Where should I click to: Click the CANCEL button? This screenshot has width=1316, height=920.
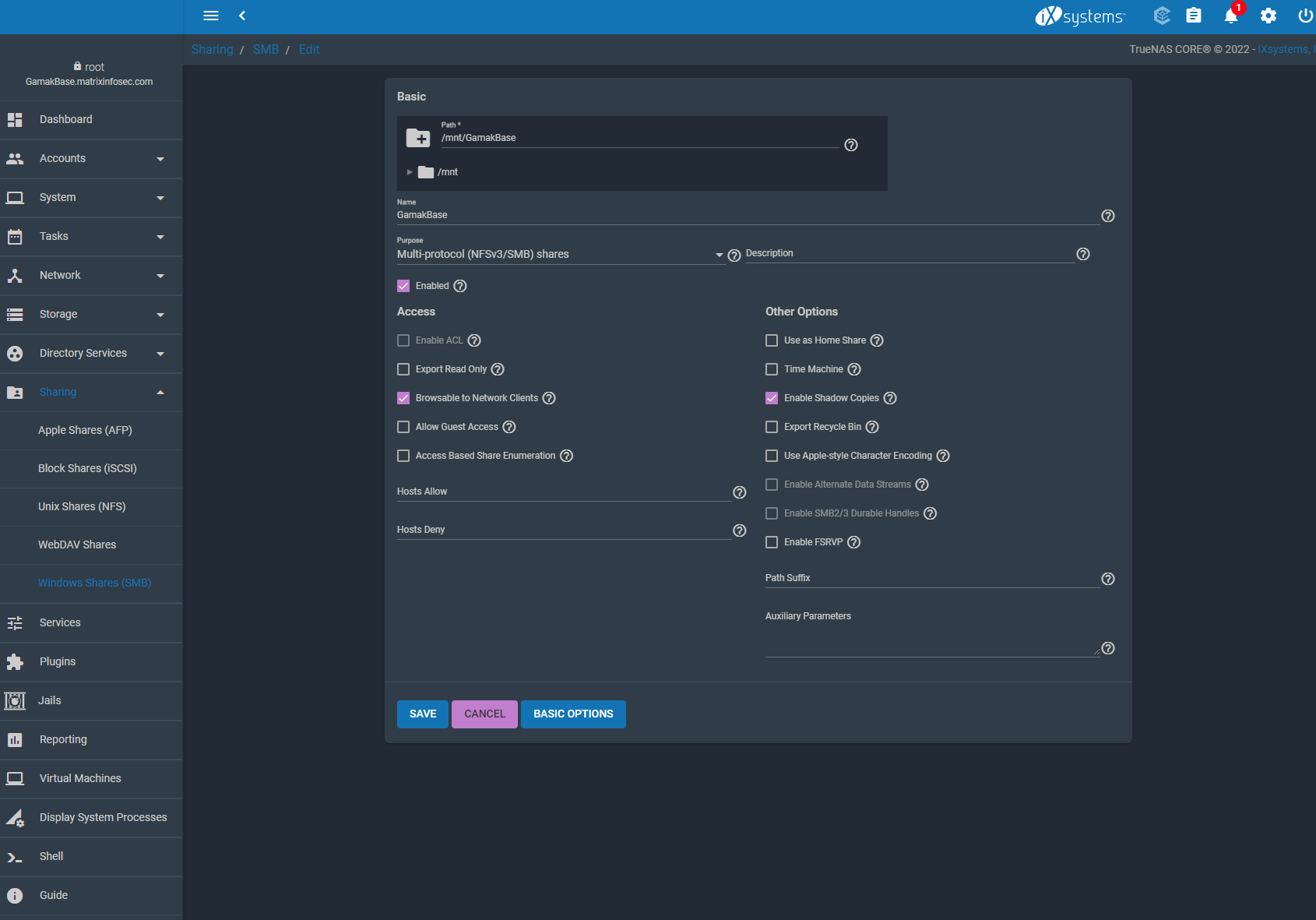coord(484,714)
